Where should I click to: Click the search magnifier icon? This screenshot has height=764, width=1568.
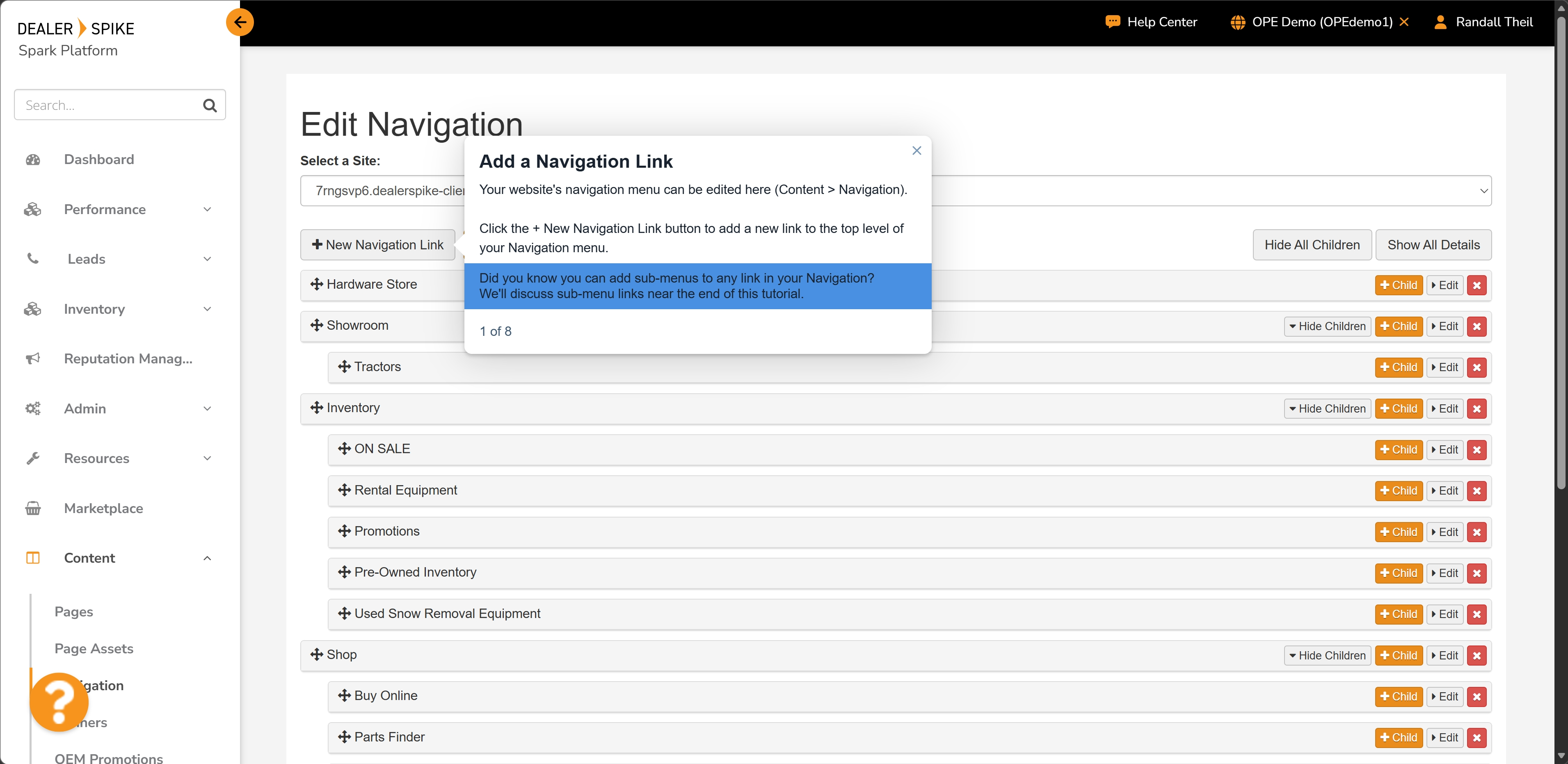pos(209,105)
